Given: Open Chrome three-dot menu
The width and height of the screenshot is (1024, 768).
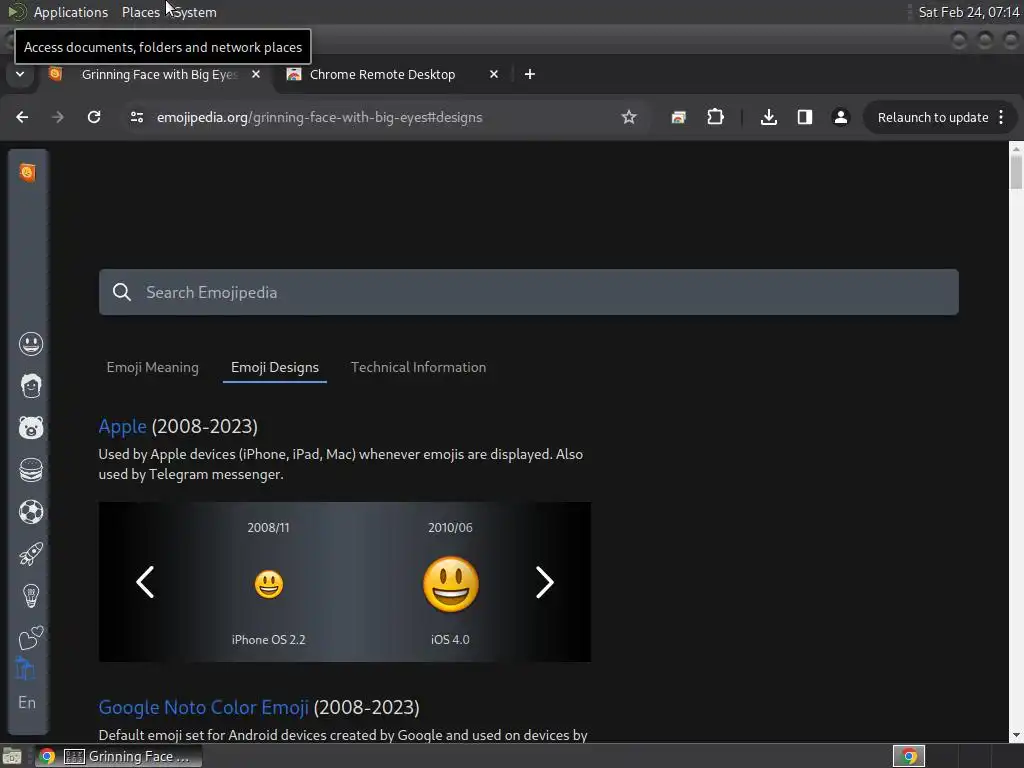Looking at the screenshot, I should click(x=1001, y=117).
